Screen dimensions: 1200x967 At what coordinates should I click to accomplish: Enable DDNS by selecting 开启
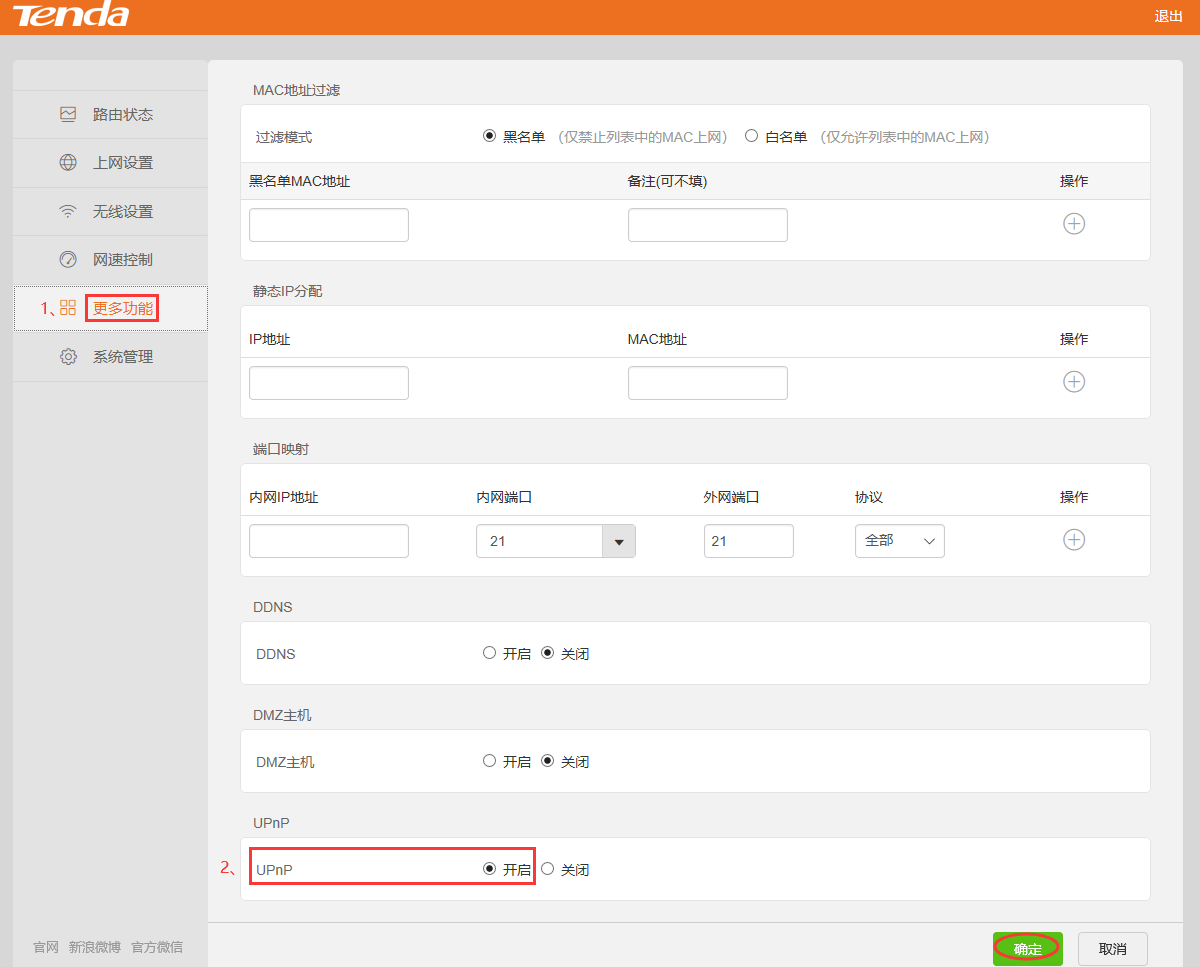click(490, 653)
